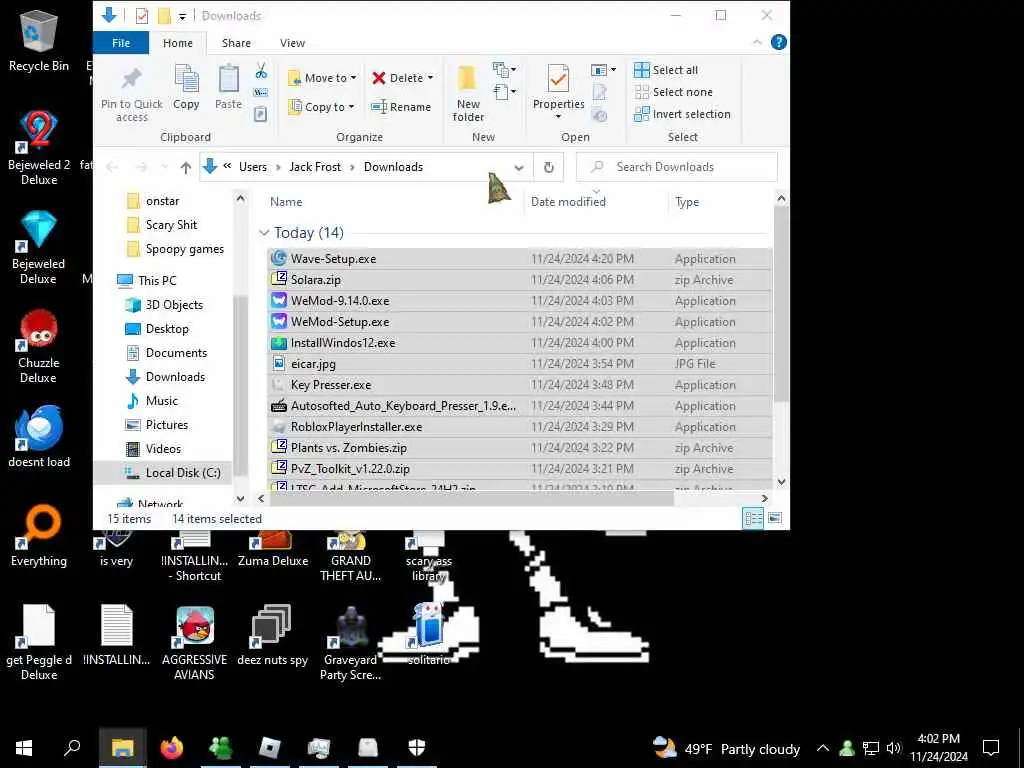Select Scary Shit folder in navigation pane
Screen dimensions: 1024x768
click(171, 225)
